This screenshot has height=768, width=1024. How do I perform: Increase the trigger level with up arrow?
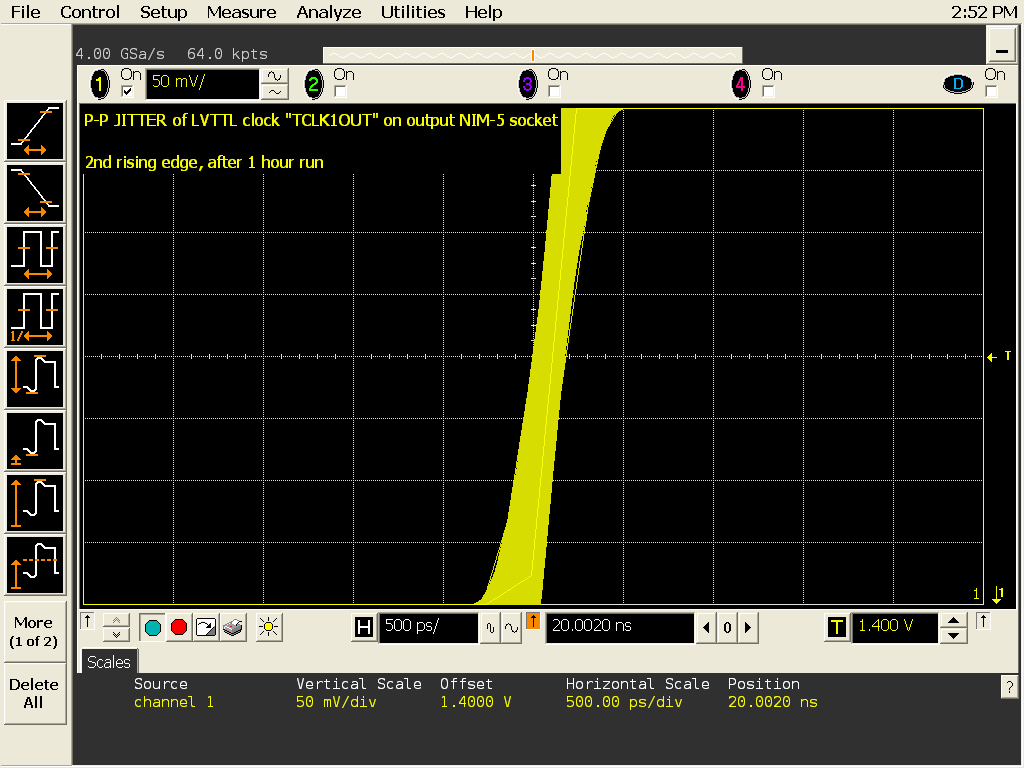pyautogui.click(x=955, y=621)
